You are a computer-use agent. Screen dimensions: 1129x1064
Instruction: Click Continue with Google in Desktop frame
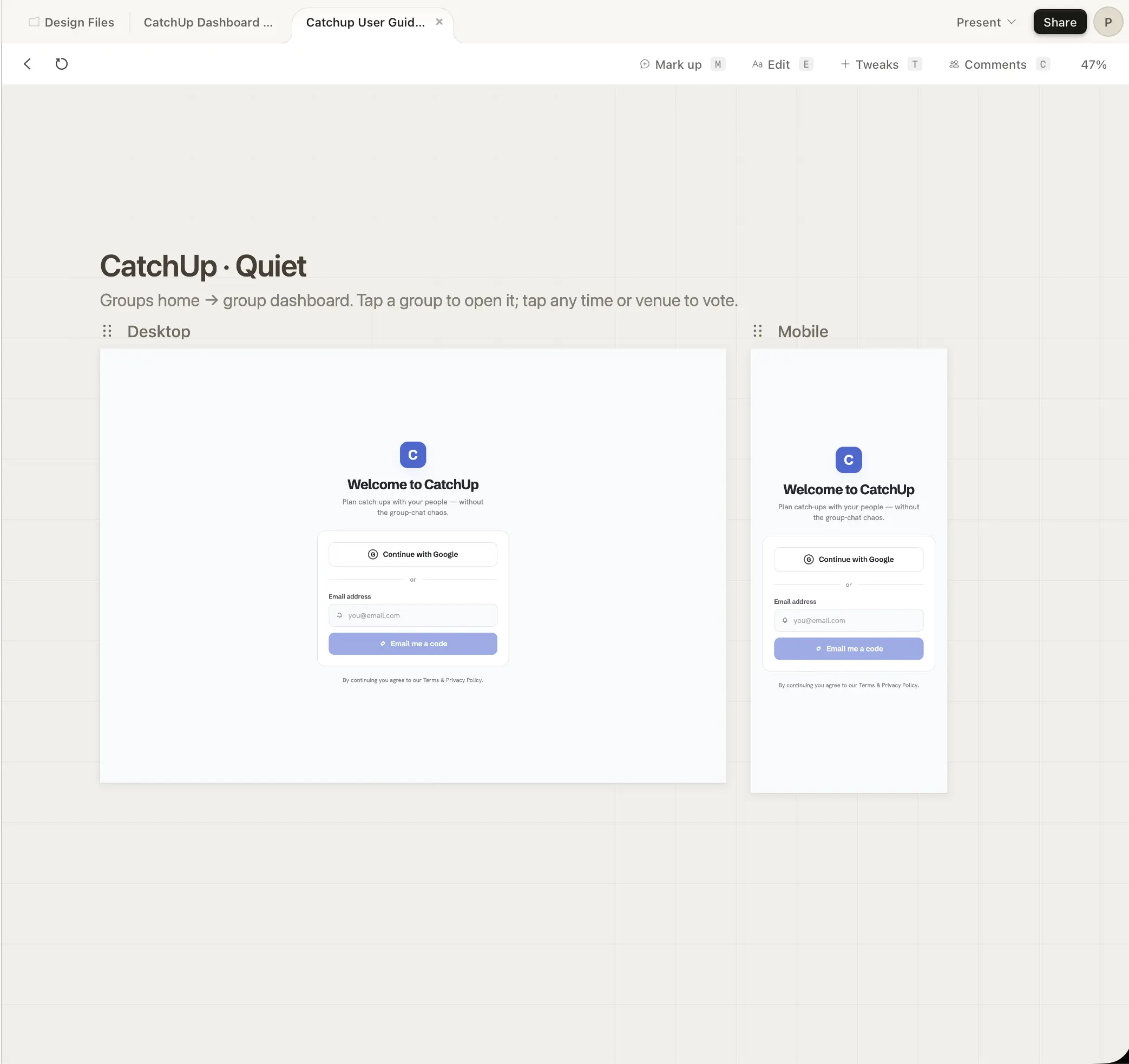pos(413,554)
